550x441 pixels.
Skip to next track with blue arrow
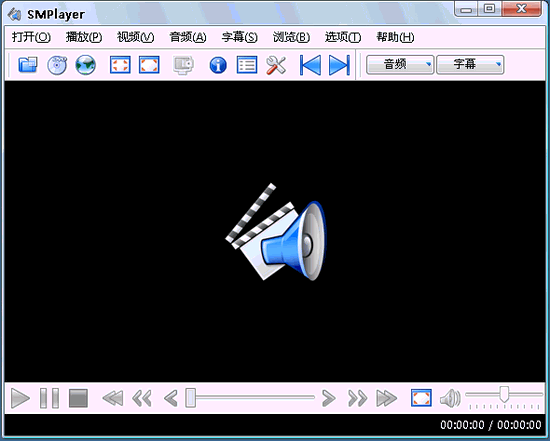[x=339, y=65]
